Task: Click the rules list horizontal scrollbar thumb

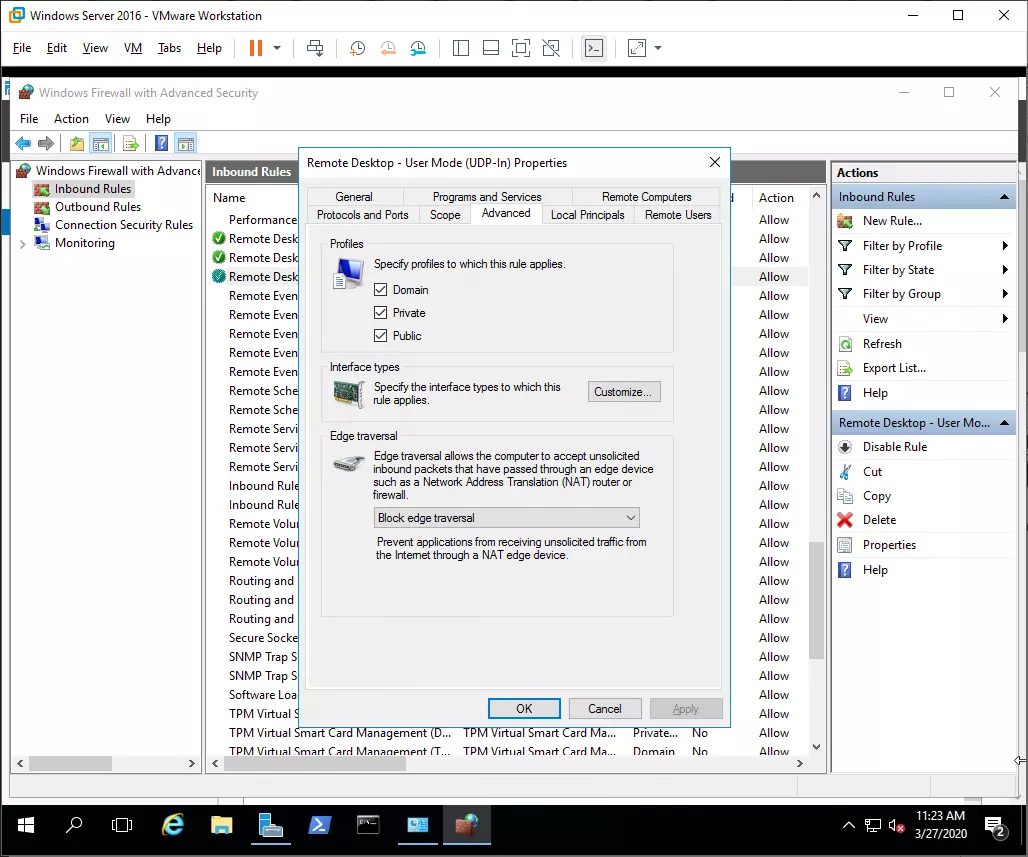Action: pos(315,763)
